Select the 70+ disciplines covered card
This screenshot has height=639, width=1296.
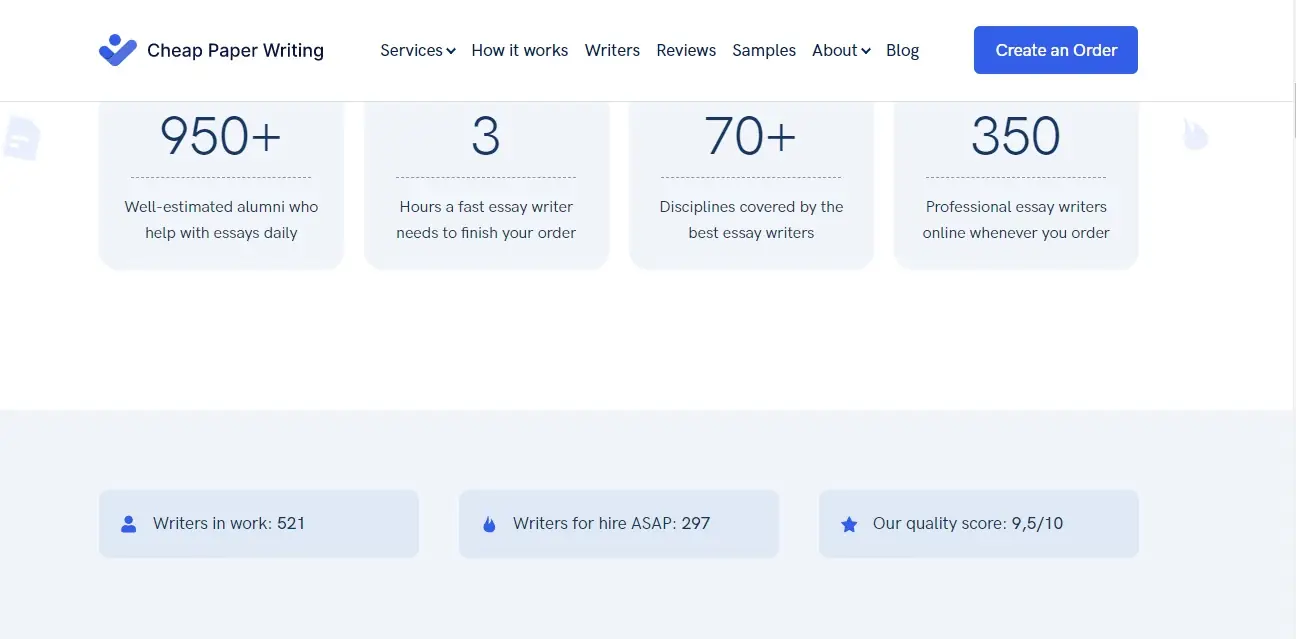point(751,185)
